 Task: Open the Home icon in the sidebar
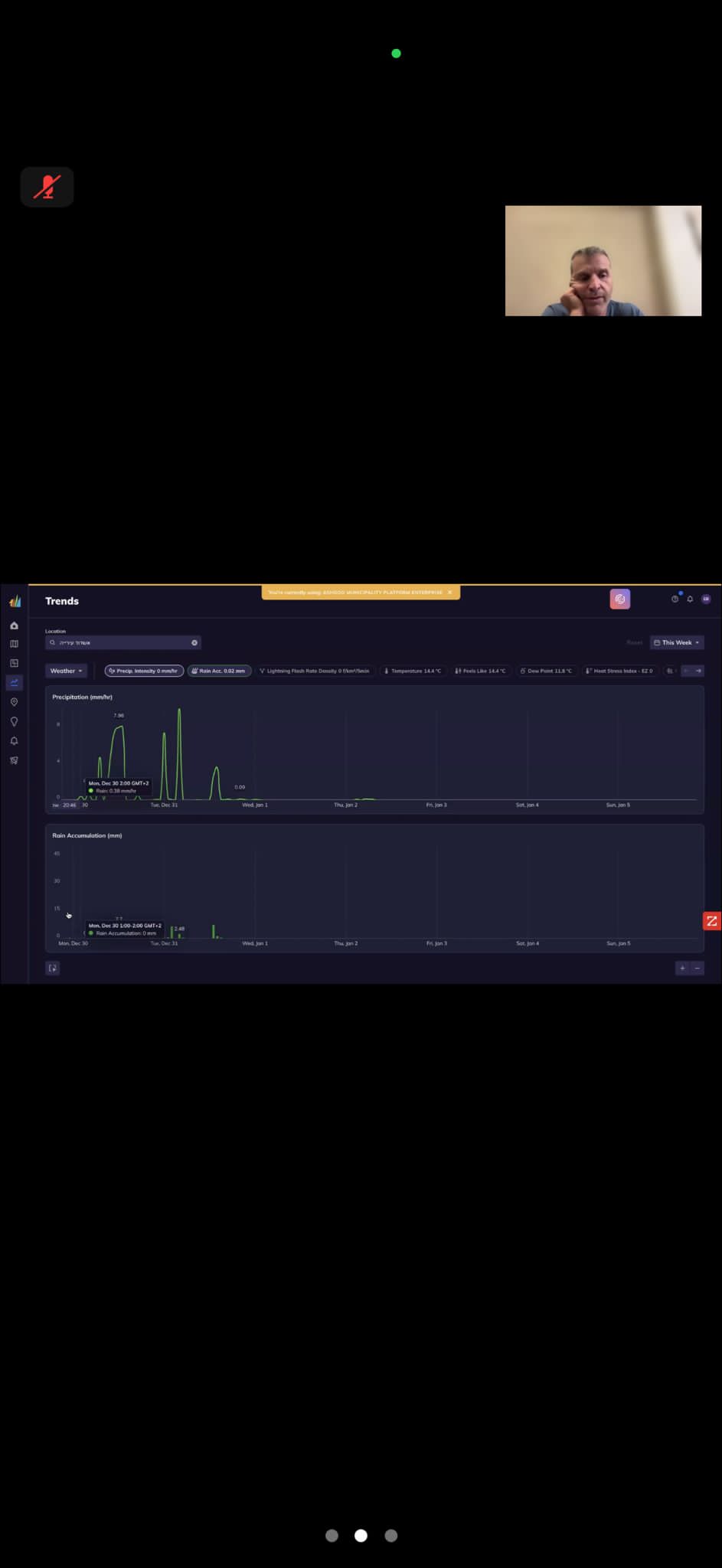14,626
